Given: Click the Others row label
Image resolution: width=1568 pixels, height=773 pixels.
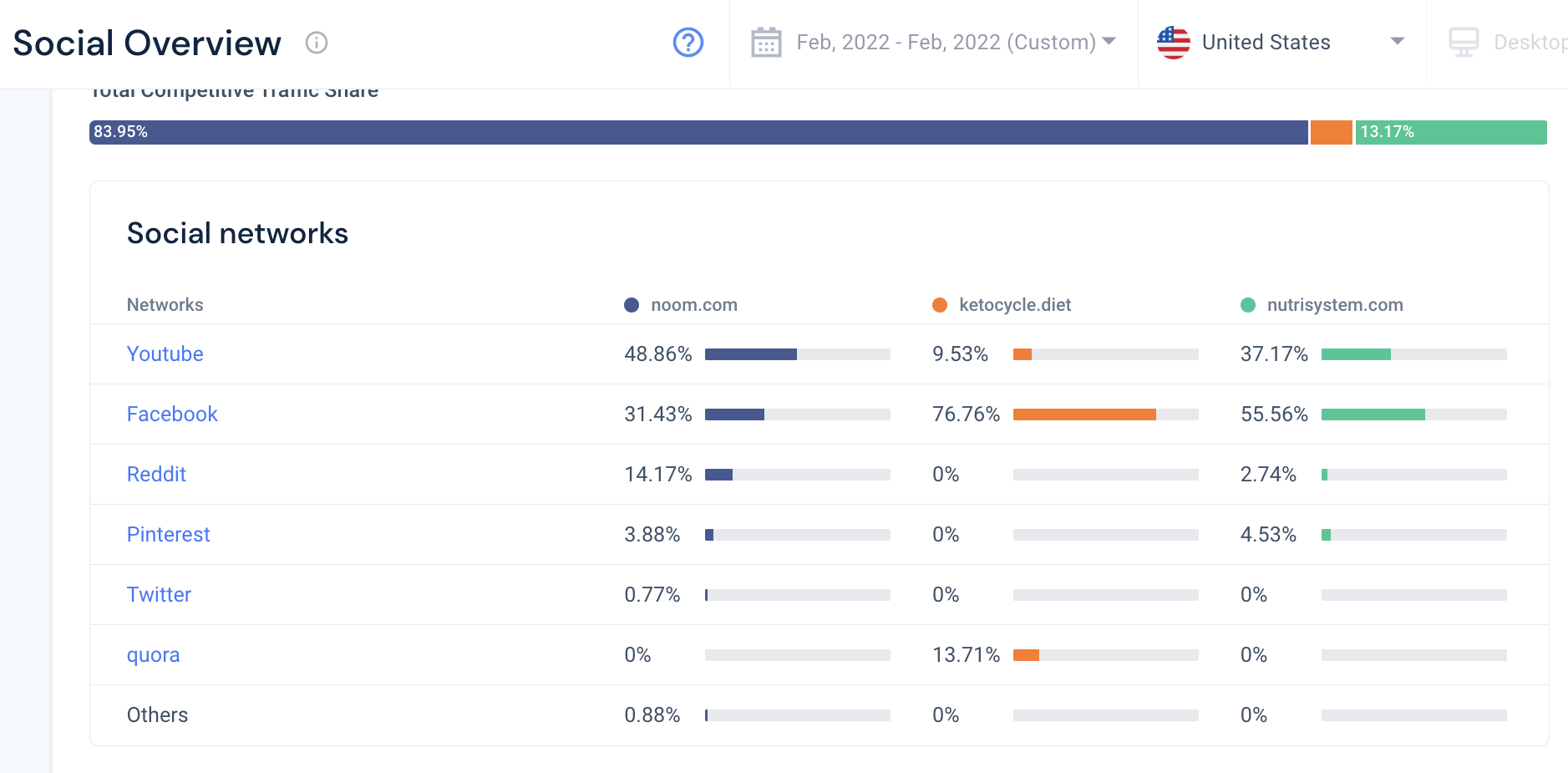Looking at the screenshot, I should (157, 715).
